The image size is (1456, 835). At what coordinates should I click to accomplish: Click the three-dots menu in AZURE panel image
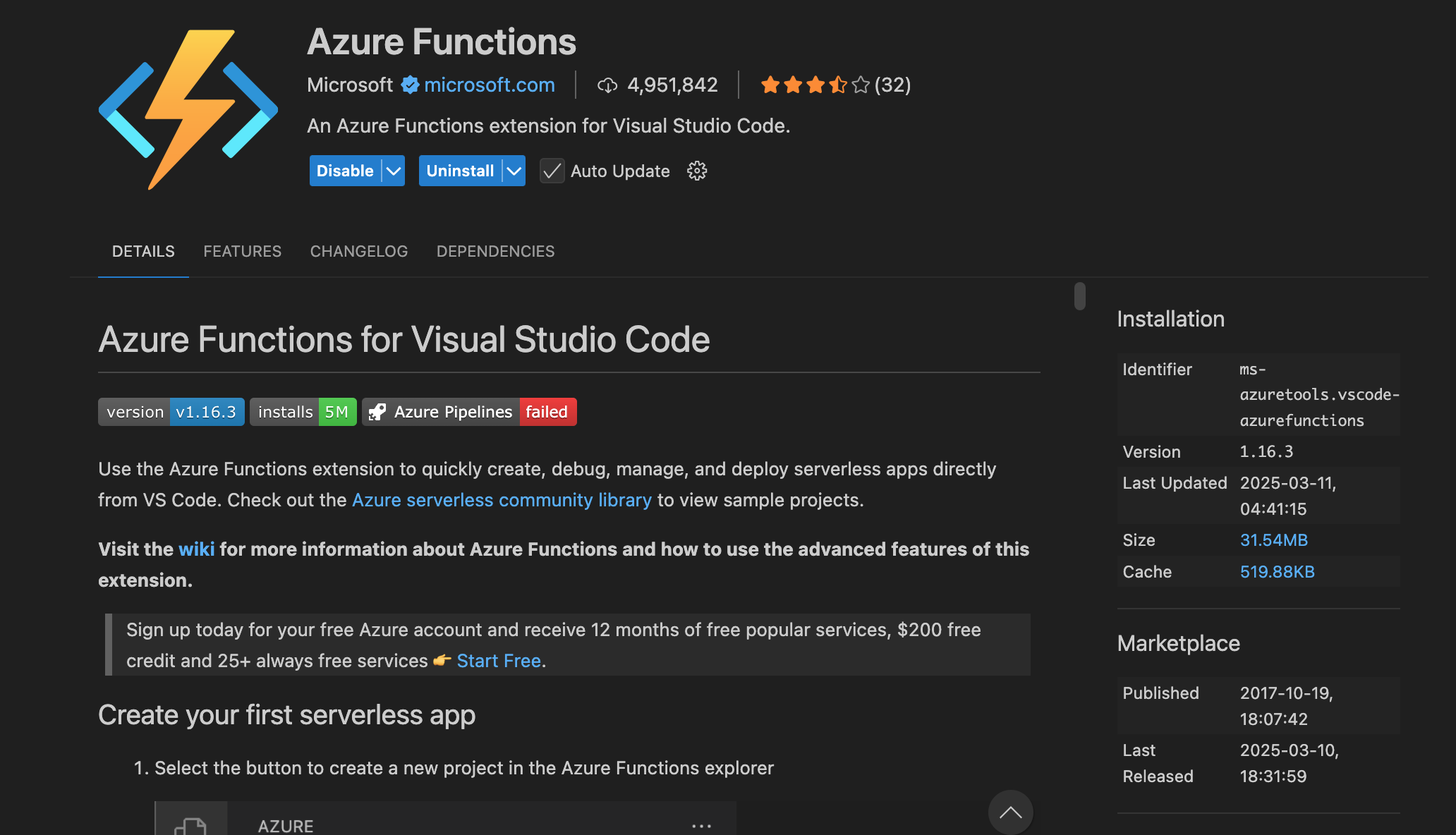[701, 825]
